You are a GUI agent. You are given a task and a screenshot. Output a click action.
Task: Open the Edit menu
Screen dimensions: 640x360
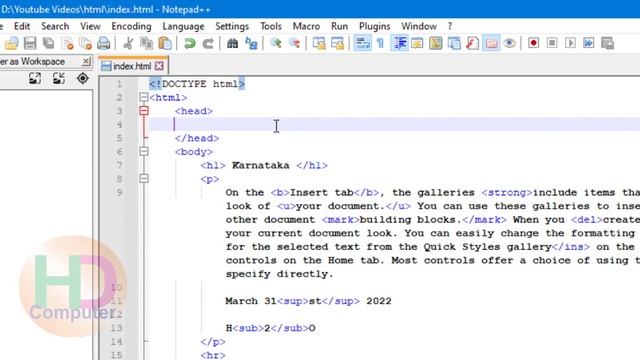click(x=22, y=26)
